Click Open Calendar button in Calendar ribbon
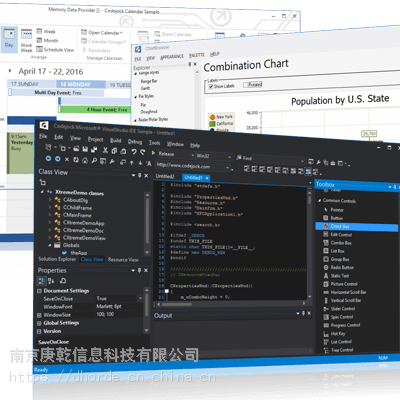This screenshot has width=400, height=400. click(x=102, y=32)
